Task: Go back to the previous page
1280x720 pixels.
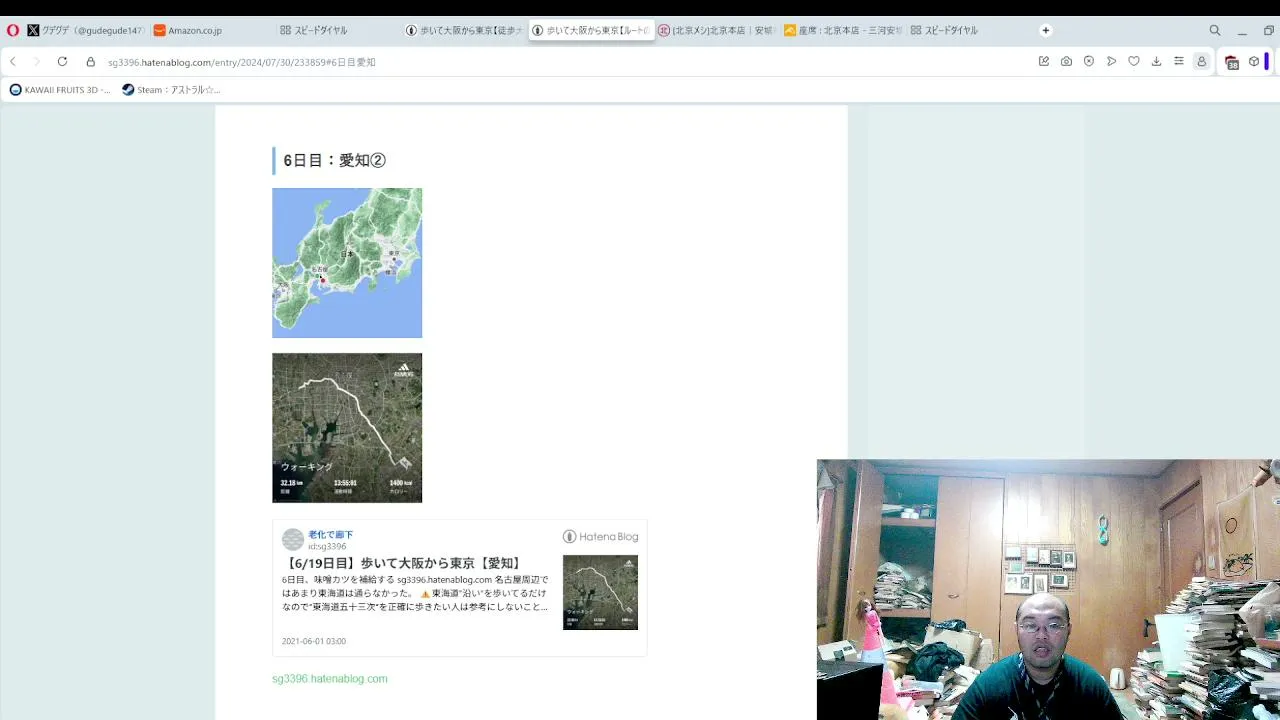Action: tap(13, 62)
